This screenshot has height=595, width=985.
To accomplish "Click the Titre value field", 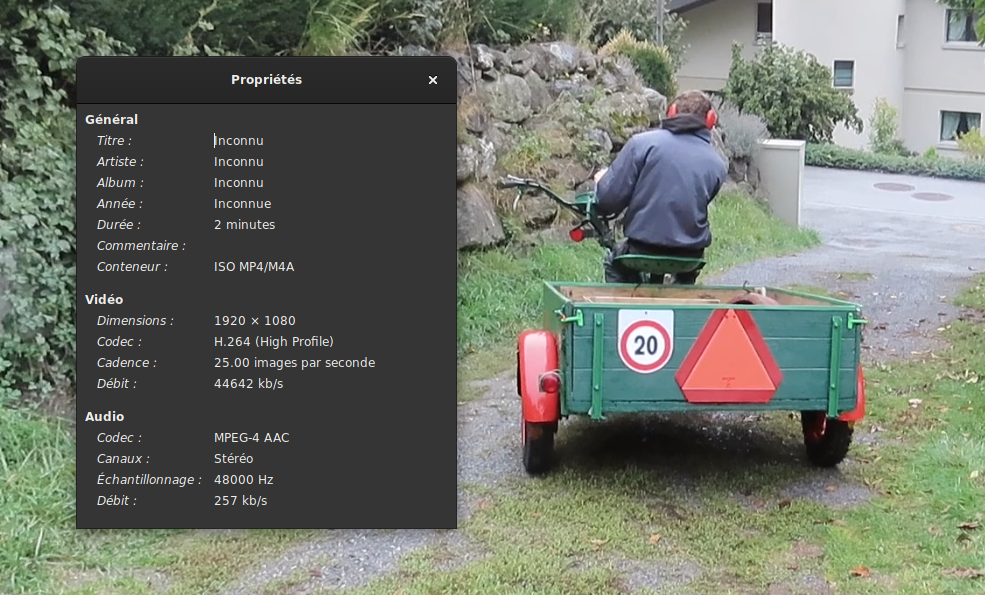I will [239, 141].
